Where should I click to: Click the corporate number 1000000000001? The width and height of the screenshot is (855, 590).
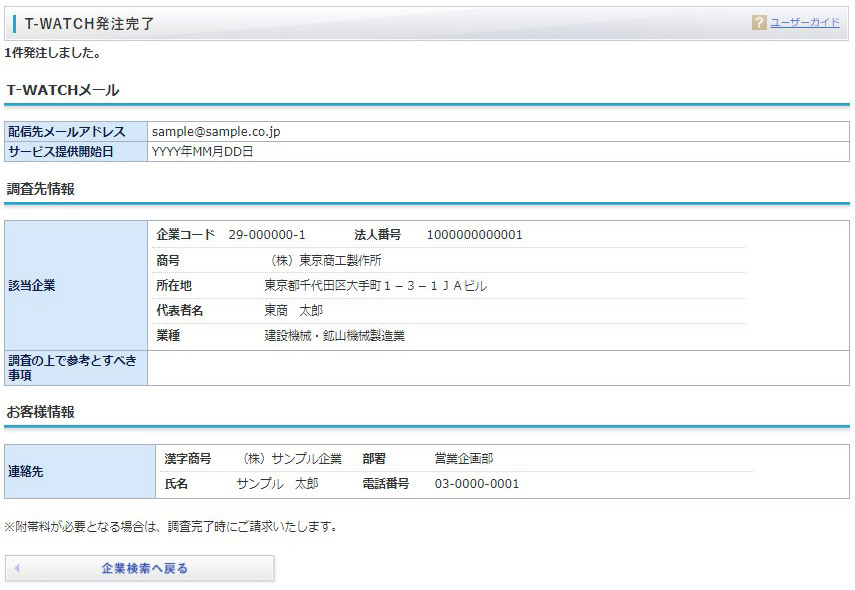[x=474, y=235]
